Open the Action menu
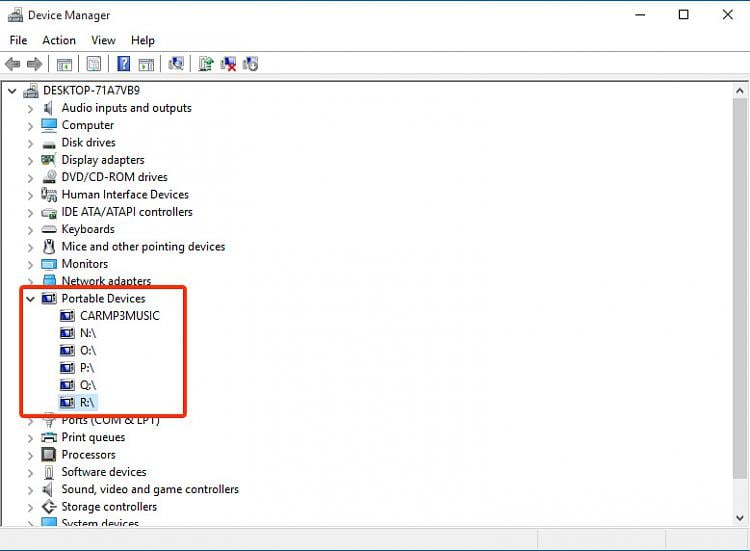This screenshot has width=750, height=551. (59, 40)
